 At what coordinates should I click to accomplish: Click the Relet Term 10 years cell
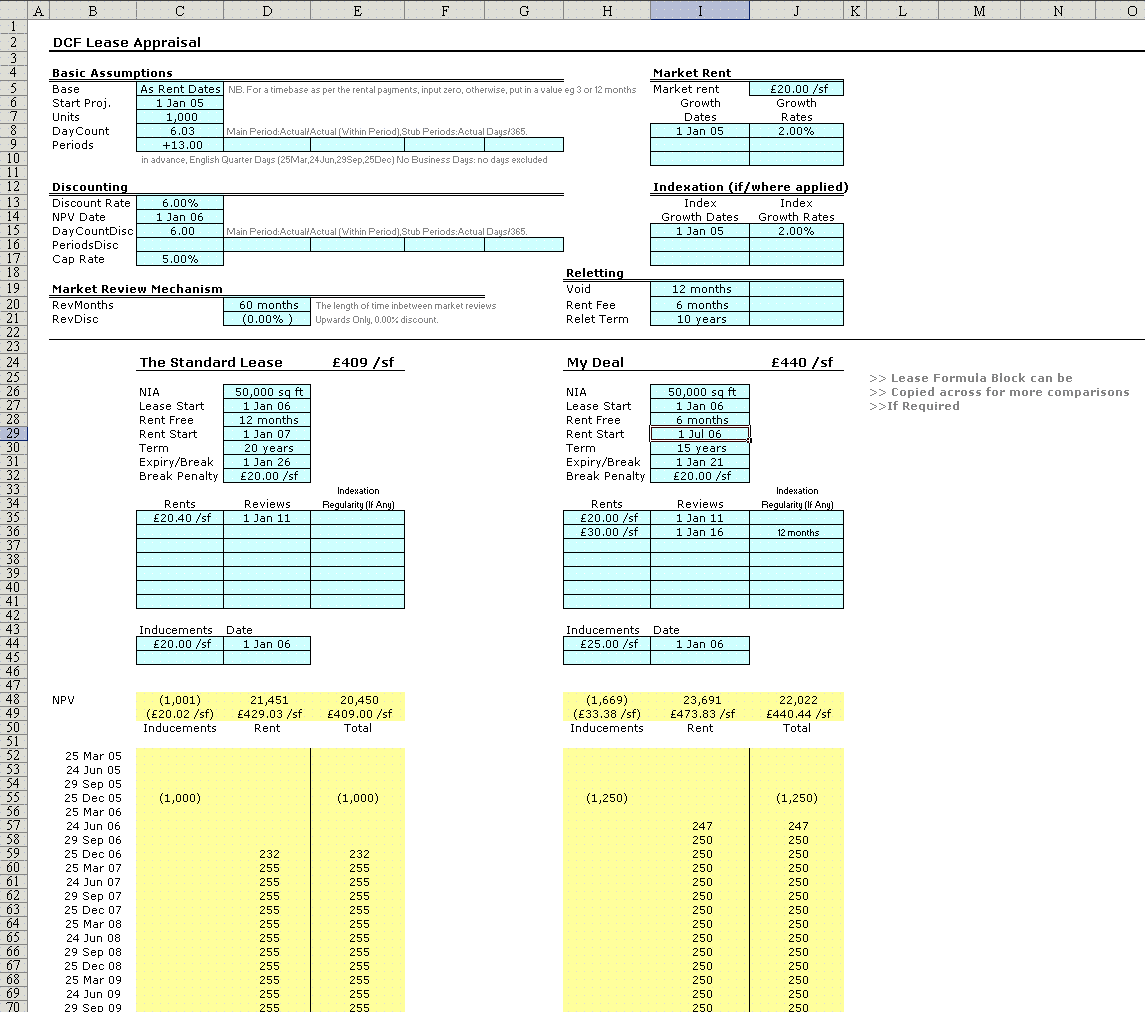click(x=699, y=319)
